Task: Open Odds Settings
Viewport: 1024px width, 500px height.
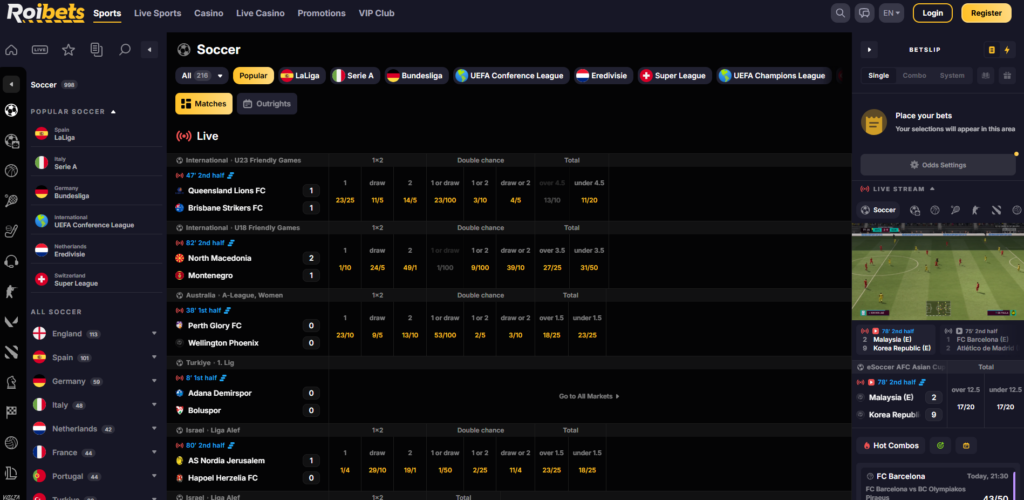Action: [x=938, y=165]
